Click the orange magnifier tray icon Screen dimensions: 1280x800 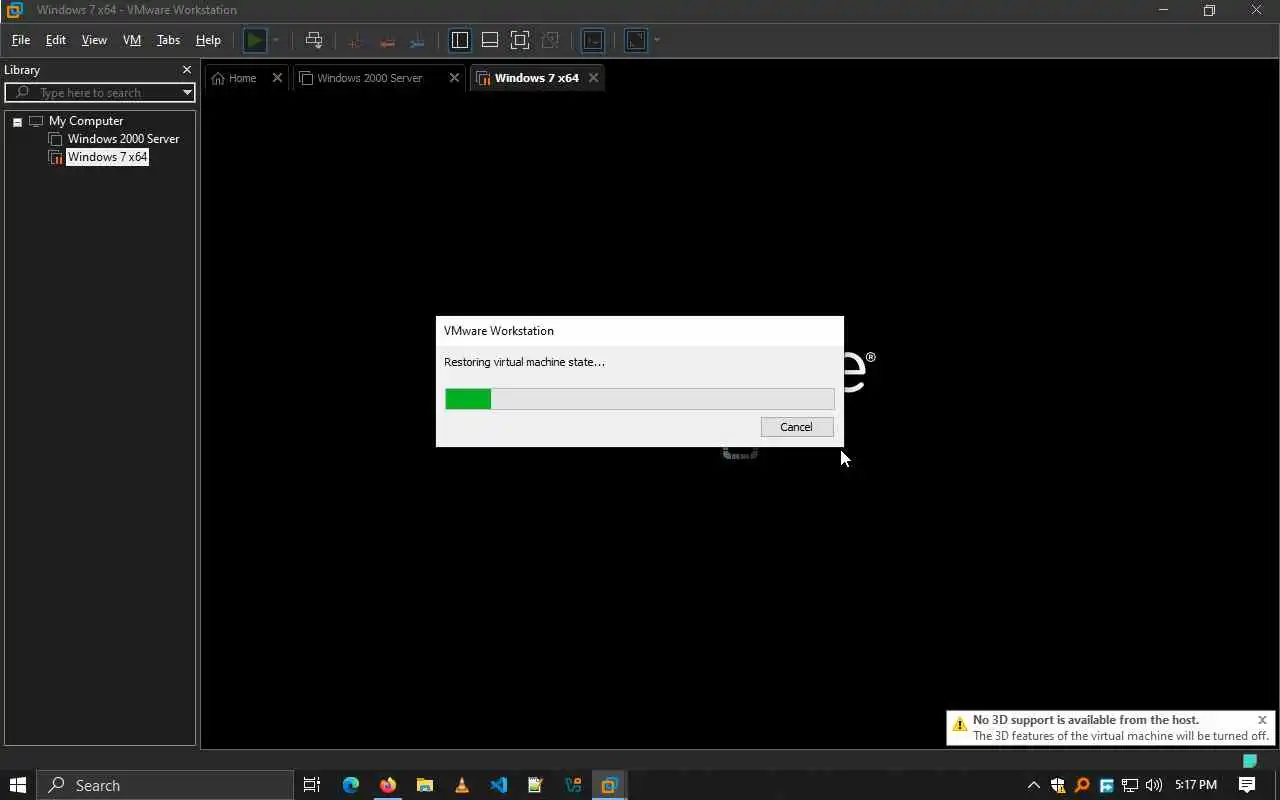1082,785
